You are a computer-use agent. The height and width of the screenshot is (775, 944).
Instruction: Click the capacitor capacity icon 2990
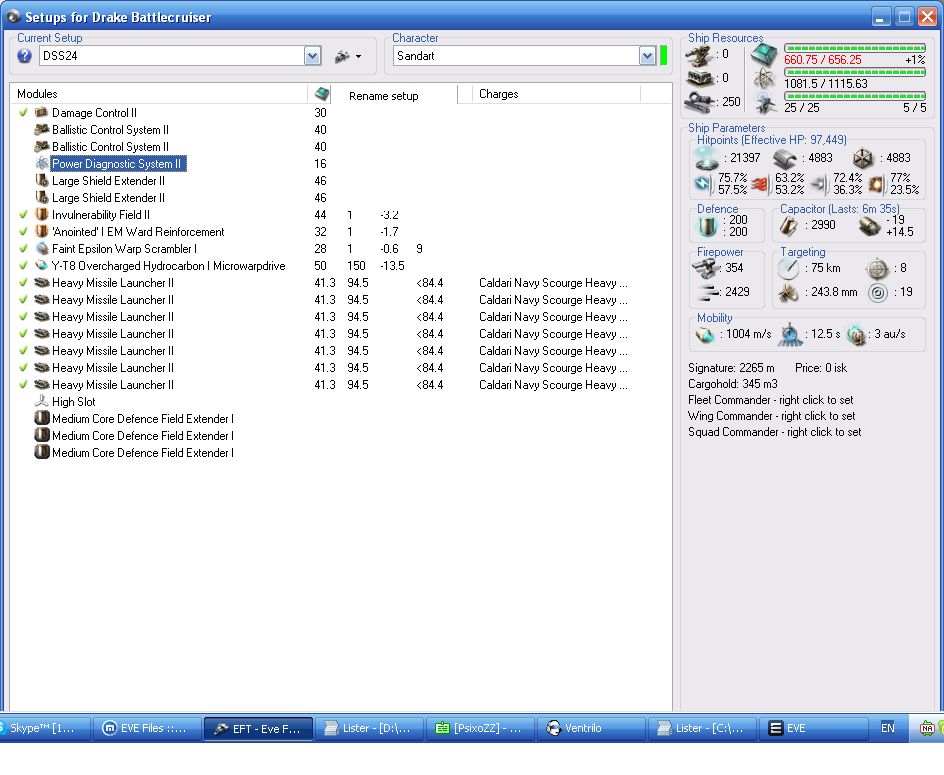pos(789,226)
